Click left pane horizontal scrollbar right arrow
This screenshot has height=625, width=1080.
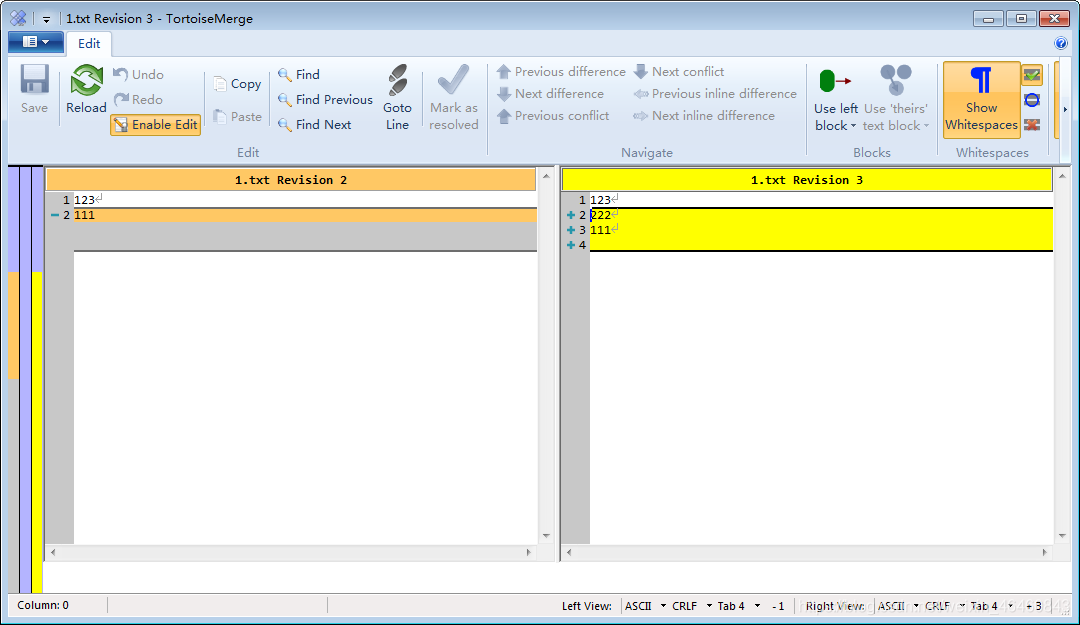(528, 552)
